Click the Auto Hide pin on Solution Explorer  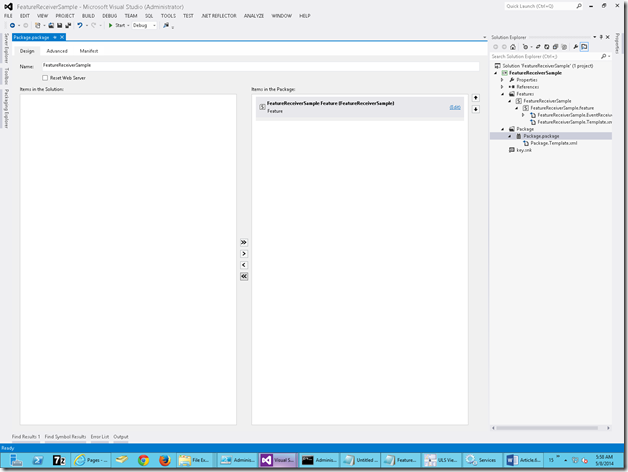(x=601, y=37)
